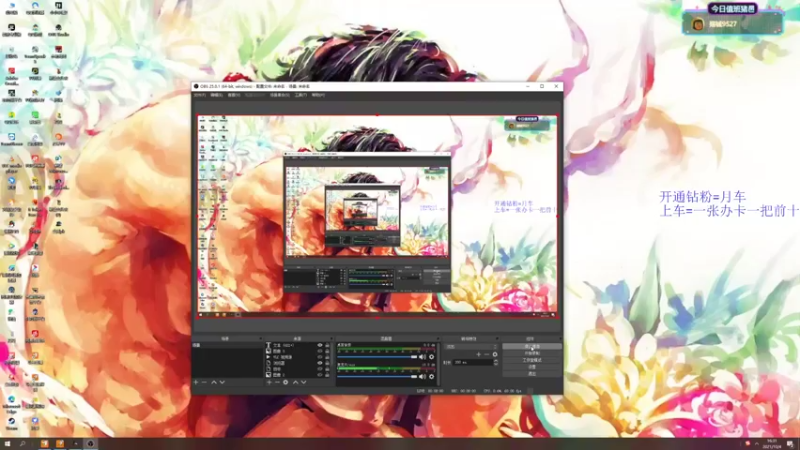Increase transition duration with stepper up arrow
800x450 pixels.
(x=495, y=361)
